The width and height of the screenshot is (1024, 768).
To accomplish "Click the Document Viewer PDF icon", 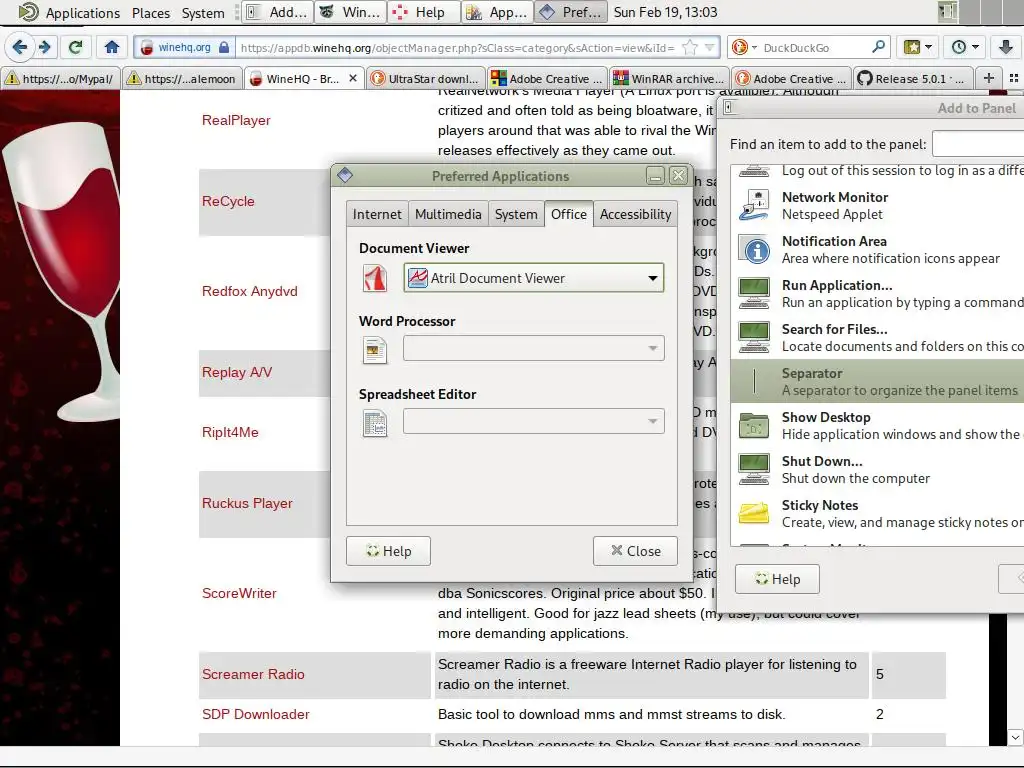I will point(375,278).
